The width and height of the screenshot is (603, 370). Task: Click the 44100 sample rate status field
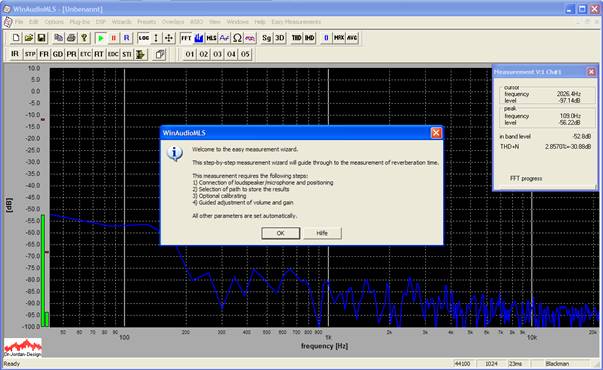pyautogui.click(x=463, y=363)
